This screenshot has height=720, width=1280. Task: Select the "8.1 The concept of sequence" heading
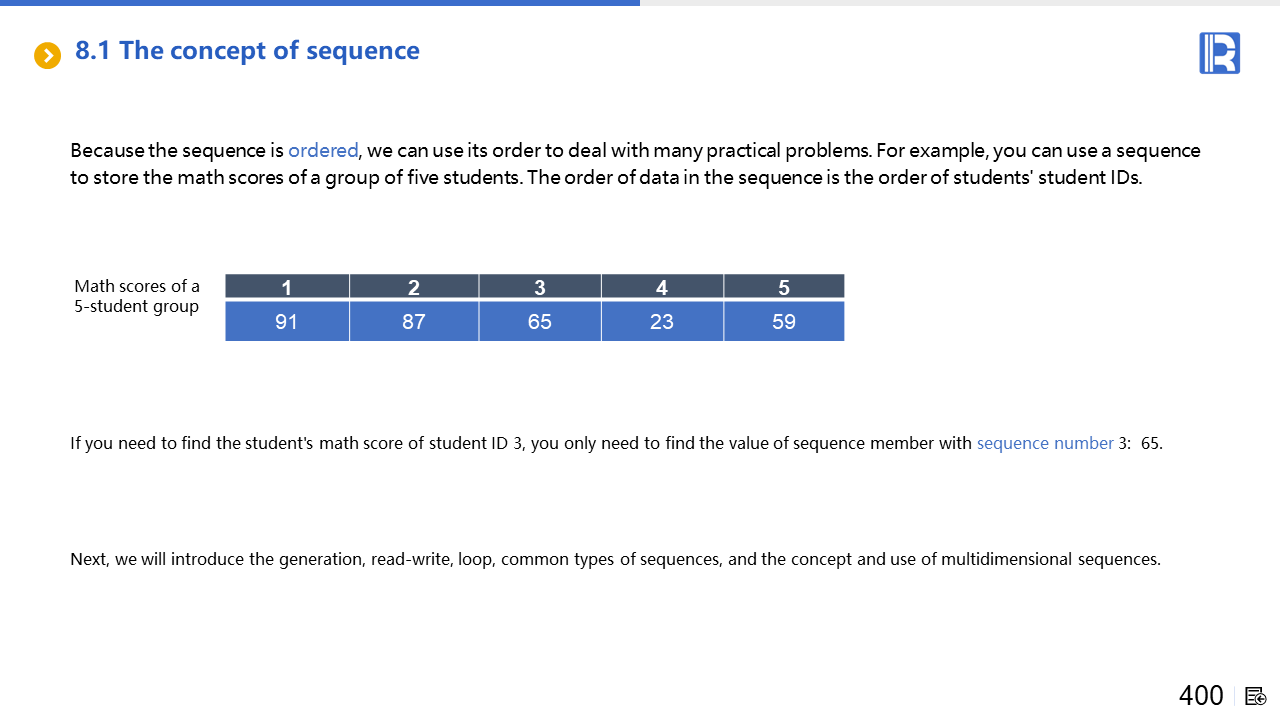(x=247, y=51)
